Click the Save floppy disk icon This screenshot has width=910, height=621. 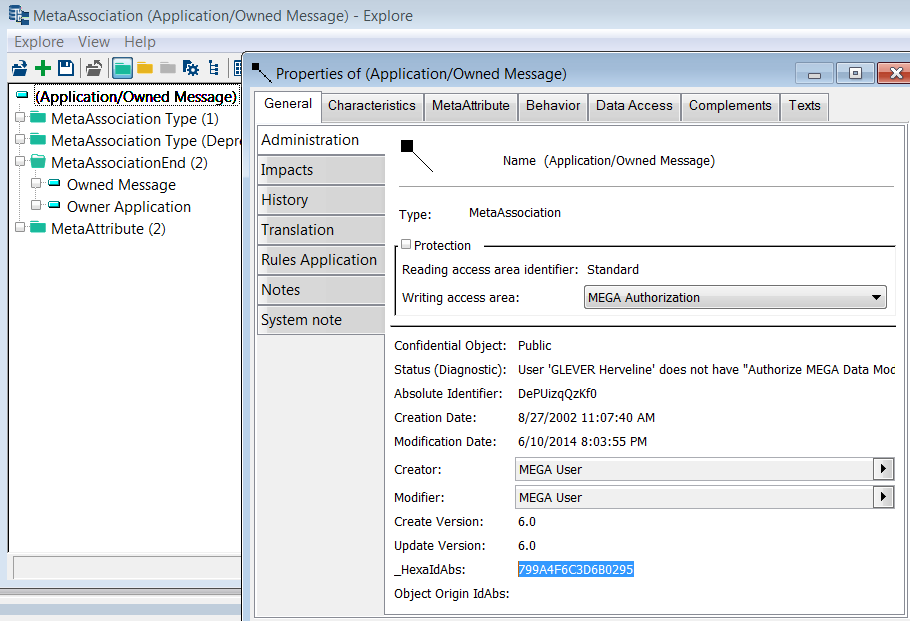[x=66, y=68]
